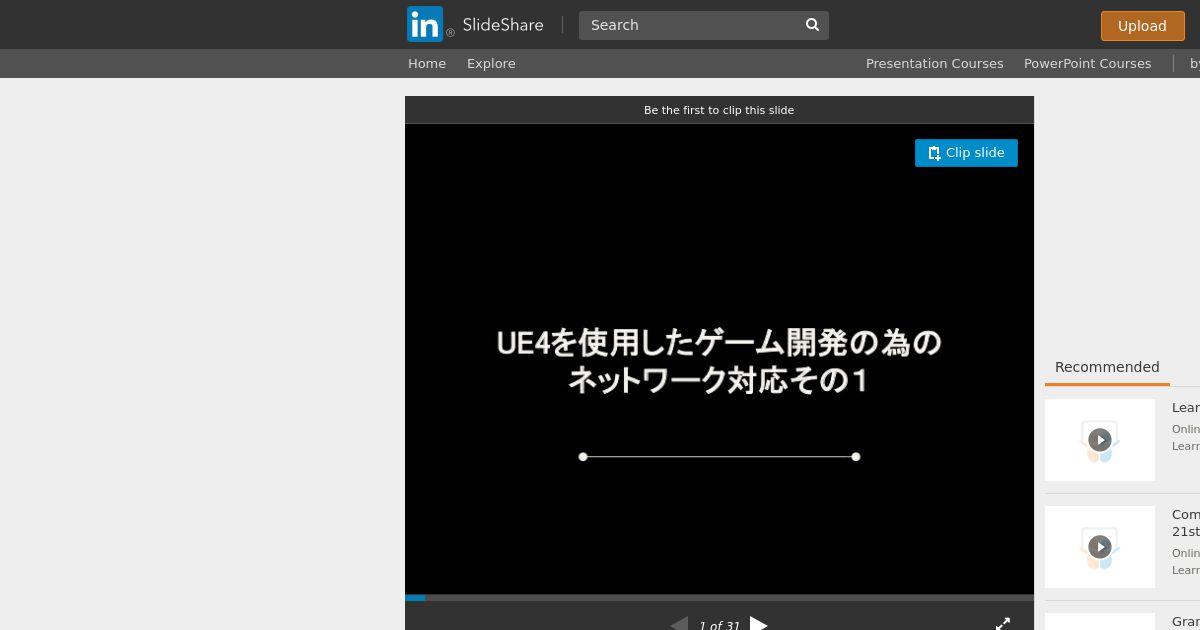Open the Home menu item
Image resolution: width=1200 pixels, height=630 pixels.
coord(427,63)
